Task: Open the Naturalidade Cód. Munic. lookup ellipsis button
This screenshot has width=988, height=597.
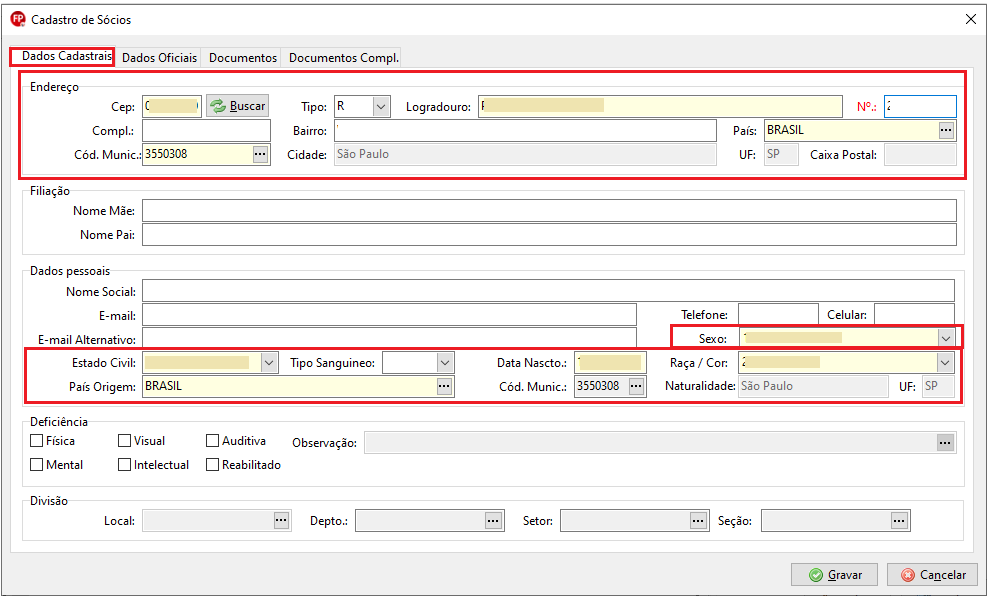Action: click(x=636, y=386)
